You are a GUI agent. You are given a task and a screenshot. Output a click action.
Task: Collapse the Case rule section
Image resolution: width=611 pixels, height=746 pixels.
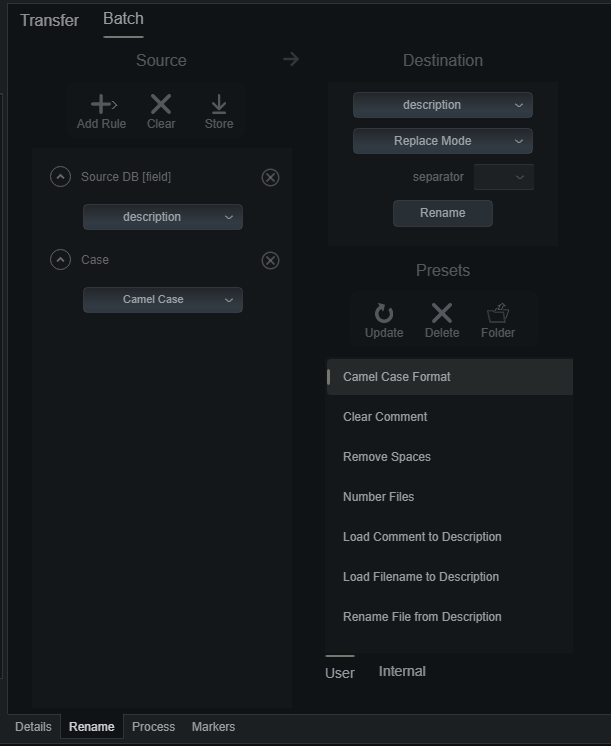click(60, 260)
